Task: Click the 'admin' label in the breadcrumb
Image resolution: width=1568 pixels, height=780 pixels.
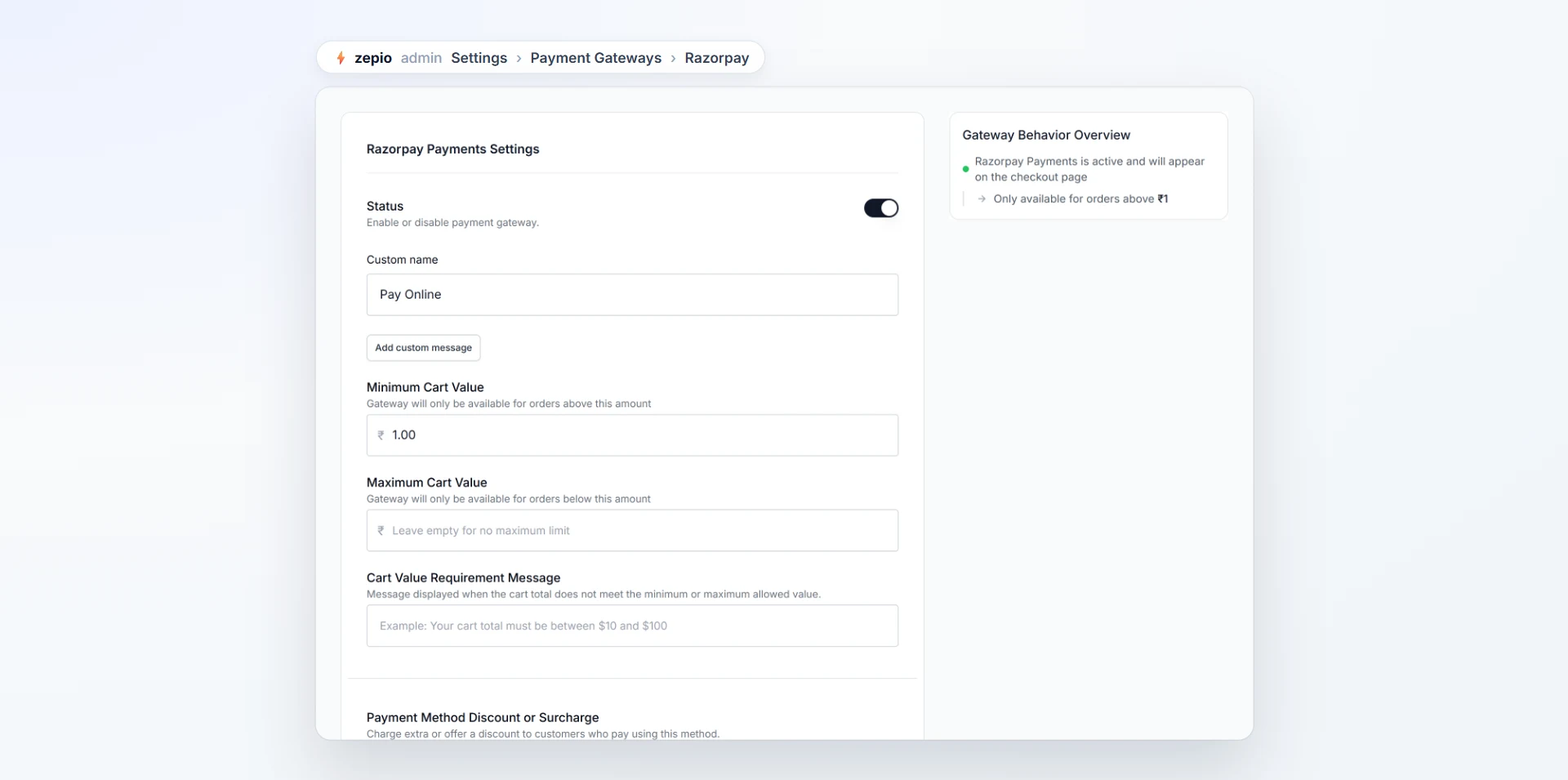Action: pyautogui.click(x=421, y=58)
